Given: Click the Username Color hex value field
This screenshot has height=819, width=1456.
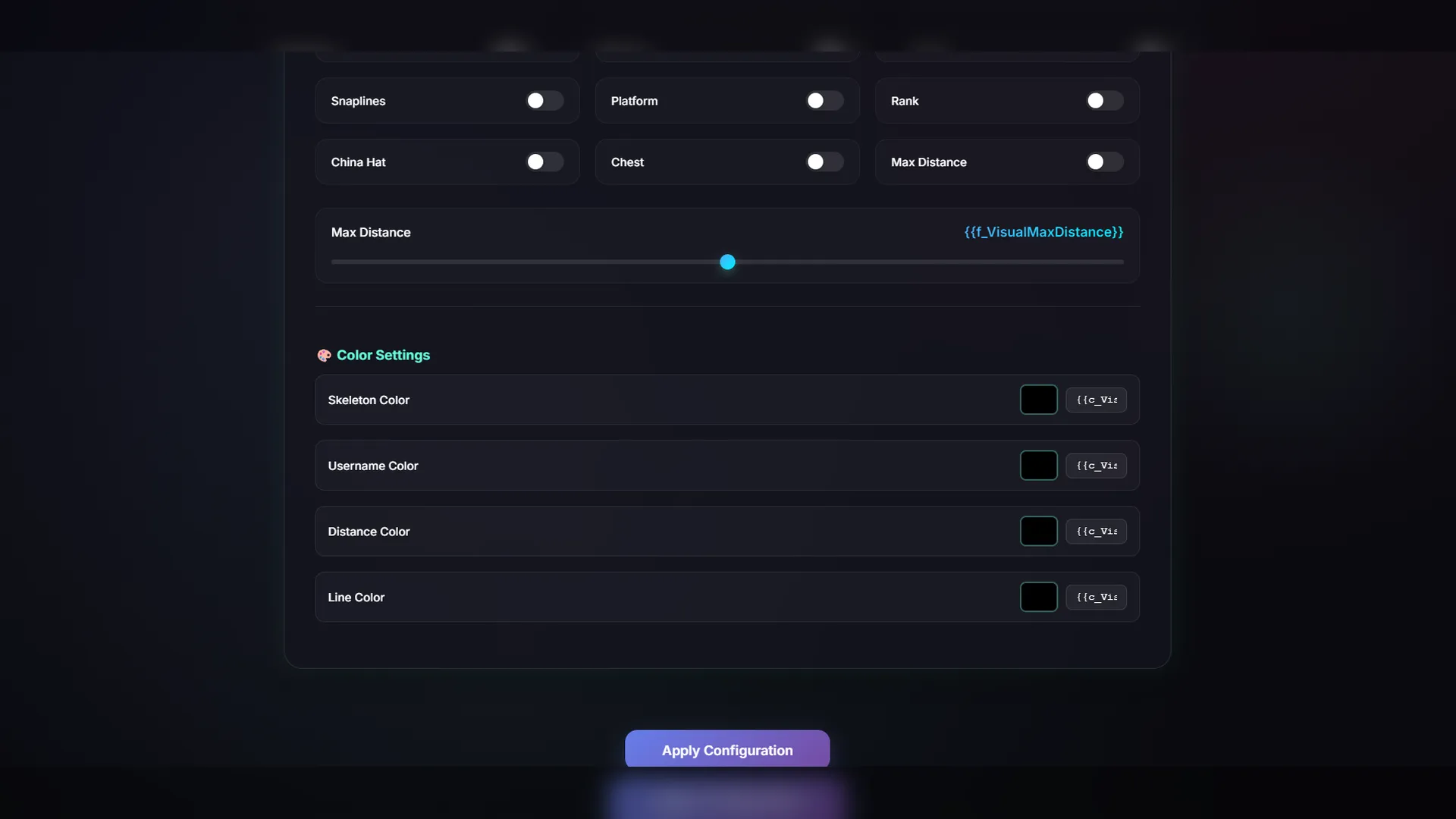Looking at the screenshot, I should click(1096, 466).
